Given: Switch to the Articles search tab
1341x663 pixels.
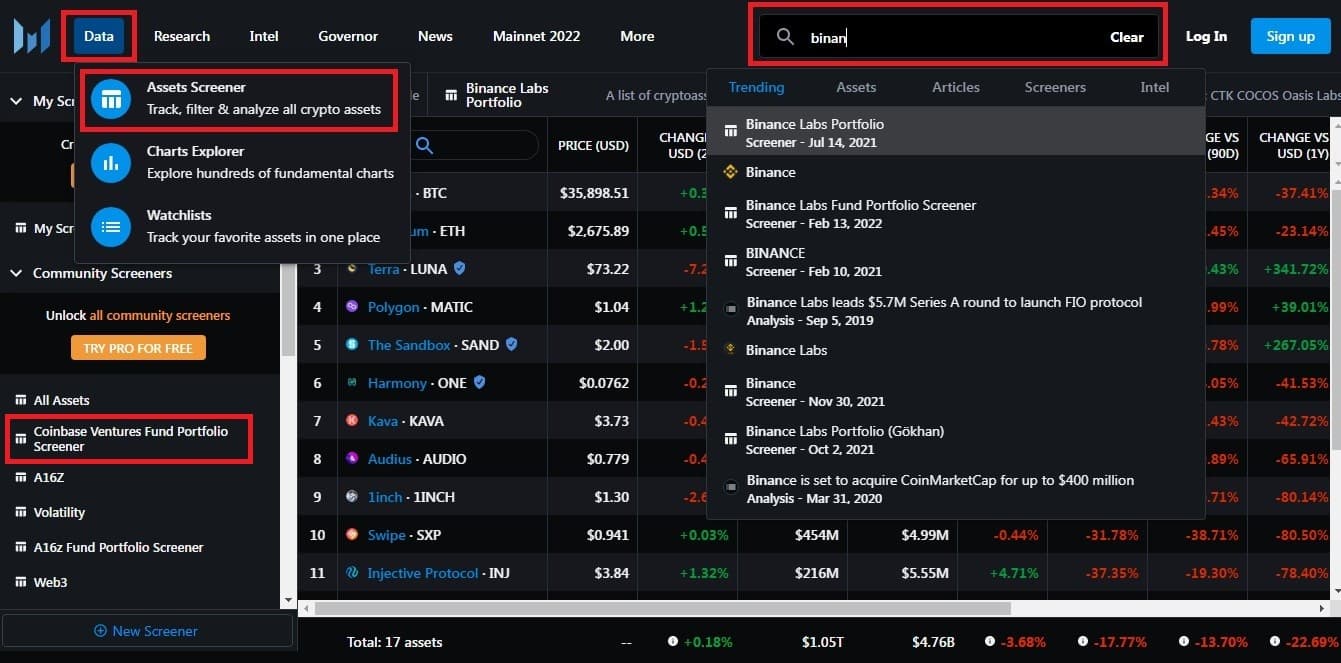Looking at the screenshot, I should click(956, 87).
